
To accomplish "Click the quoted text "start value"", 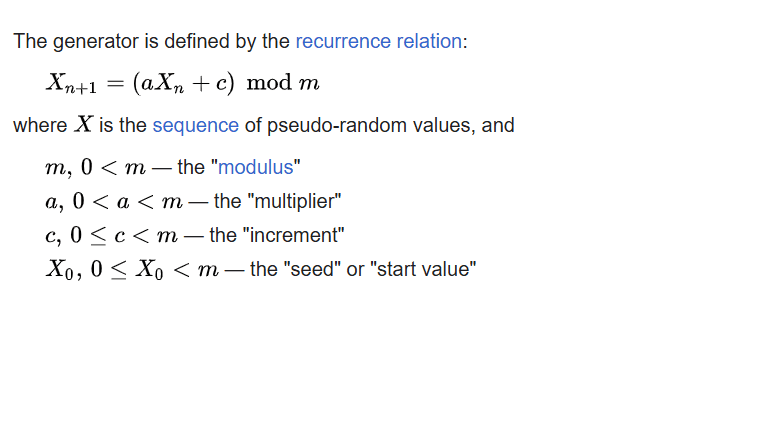I will pyautogui.click(x=423, y=269).
